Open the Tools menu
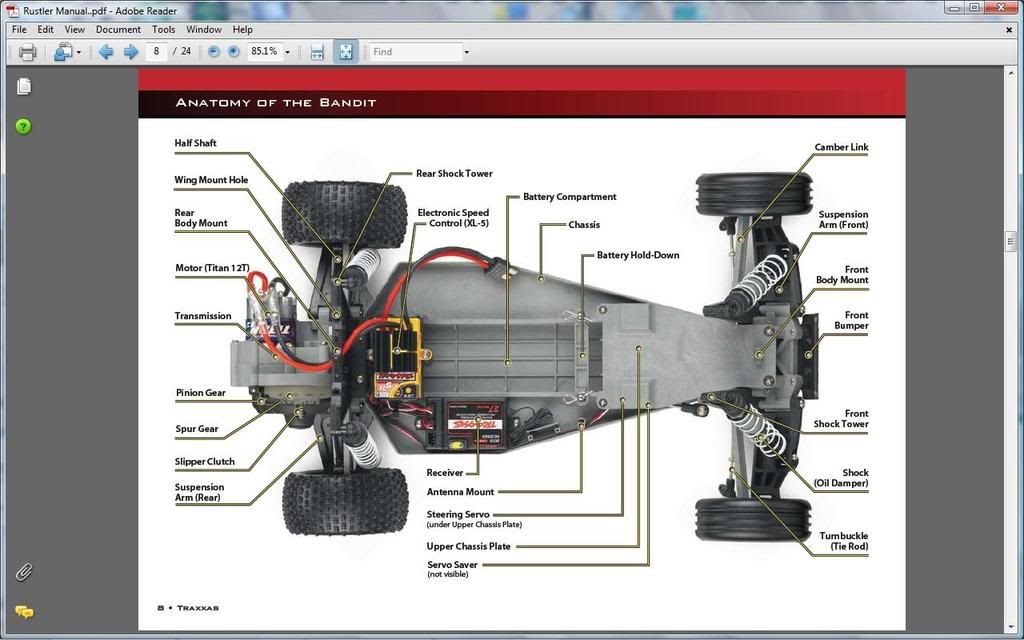This screenshot has height=640, width=1024. [163, 29]
